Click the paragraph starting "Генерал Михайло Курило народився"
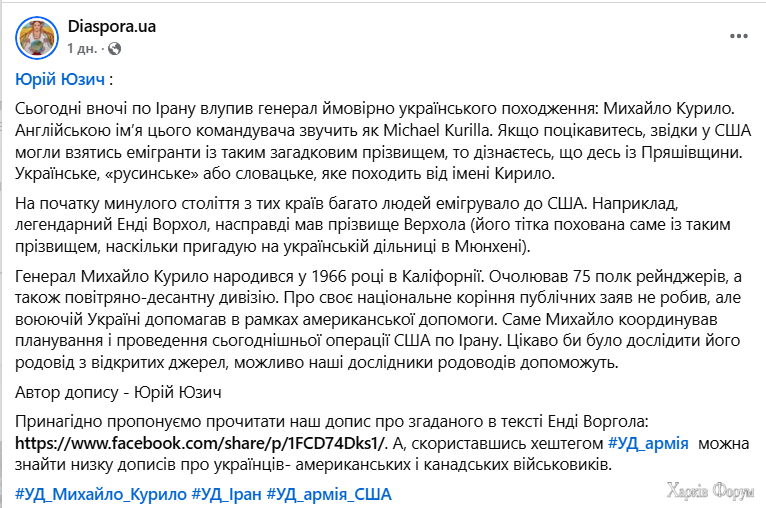This screenshot has width=766, height=508. 378,319
